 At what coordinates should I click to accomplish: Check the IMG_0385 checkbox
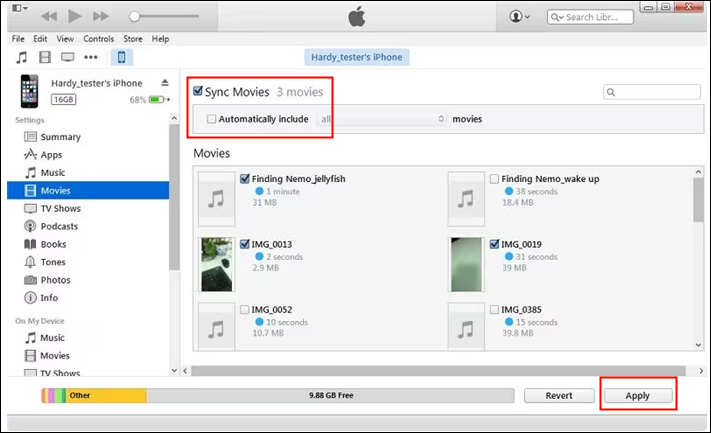[x=494, y=310]
